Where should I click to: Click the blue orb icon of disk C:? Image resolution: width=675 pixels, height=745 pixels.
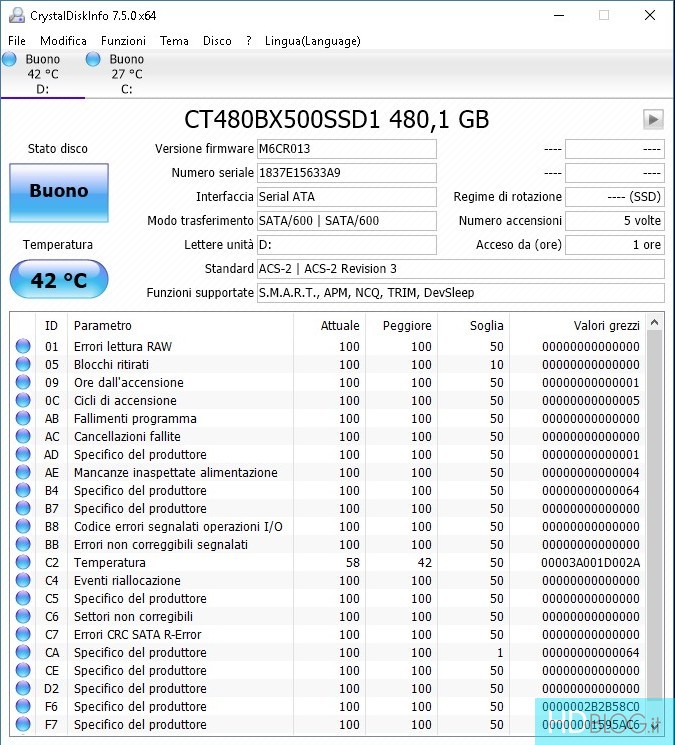pyautogui.click(x=93, y=60)
